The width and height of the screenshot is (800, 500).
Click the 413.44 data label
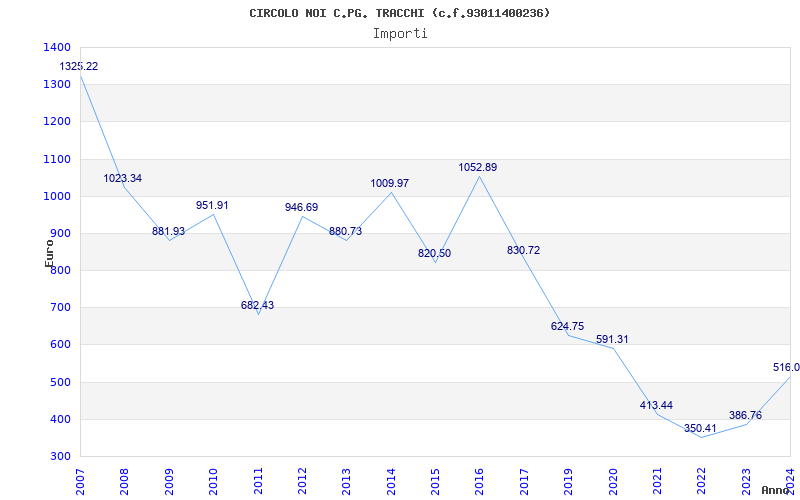pos(656,405)
